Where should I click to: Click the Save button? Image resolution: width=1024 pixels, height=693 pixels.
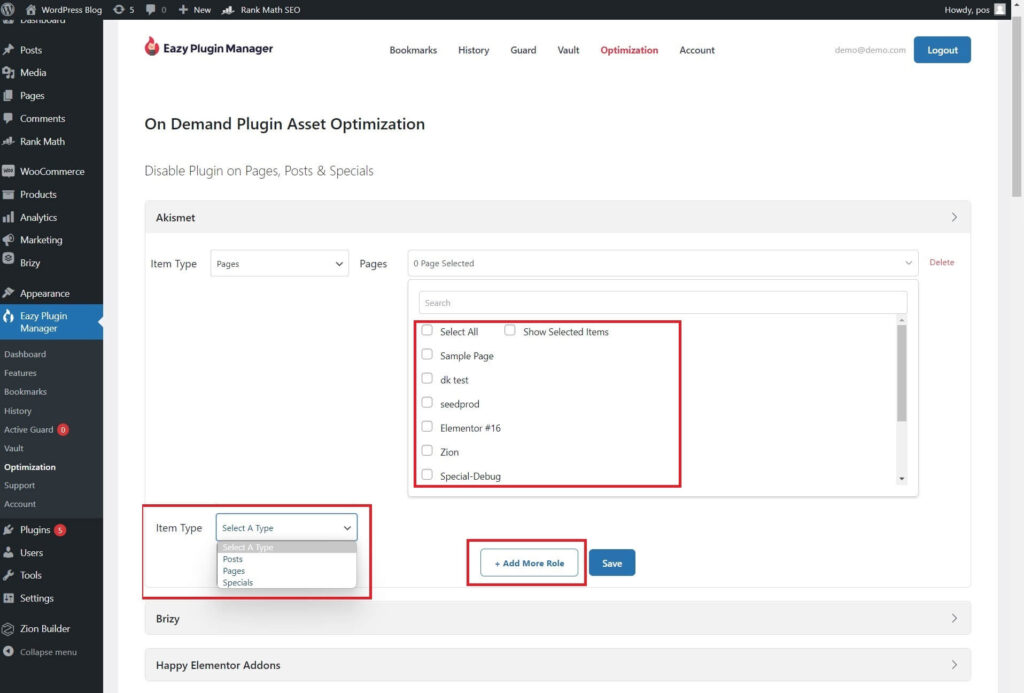[x=612, y=563]
